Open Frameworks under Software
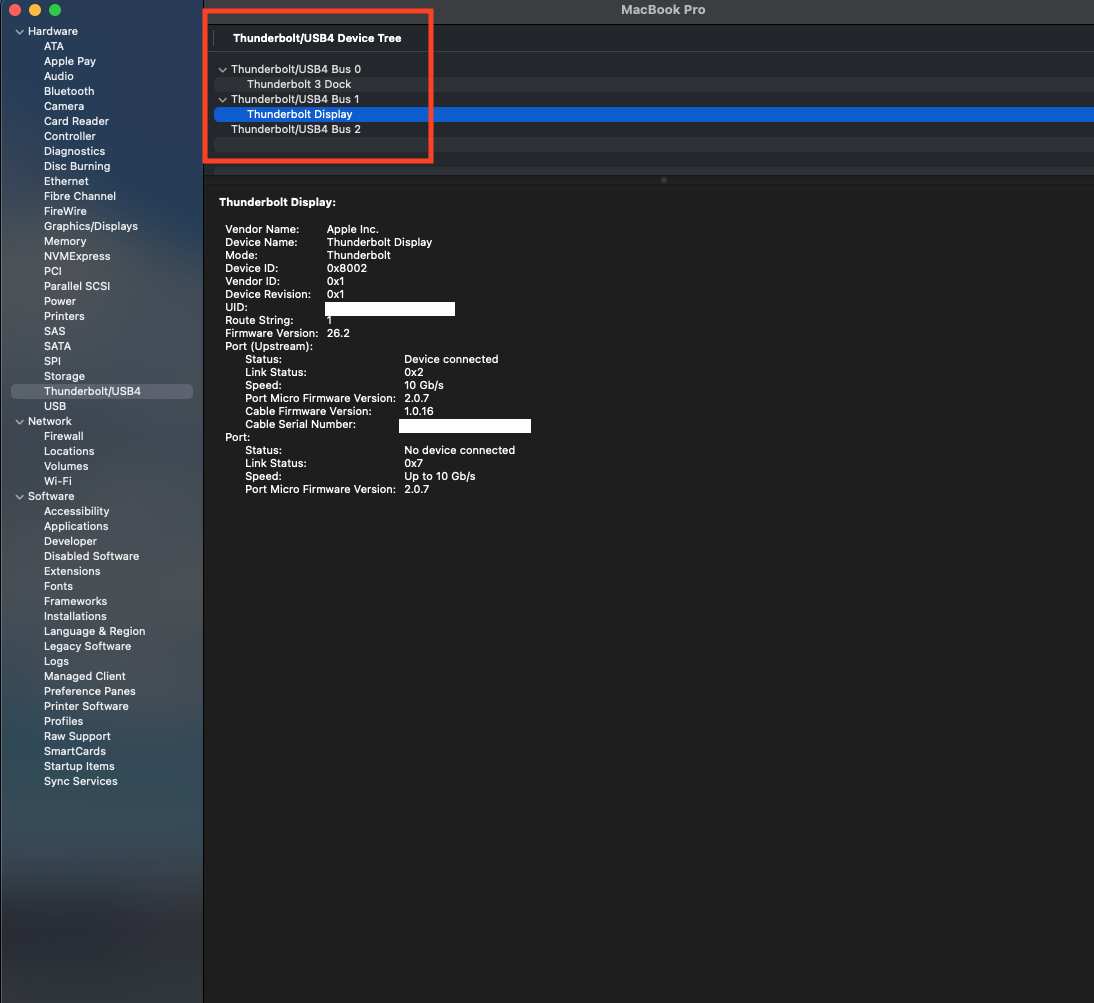This screenshot has width=1094, height=1003. click(75, 601)
